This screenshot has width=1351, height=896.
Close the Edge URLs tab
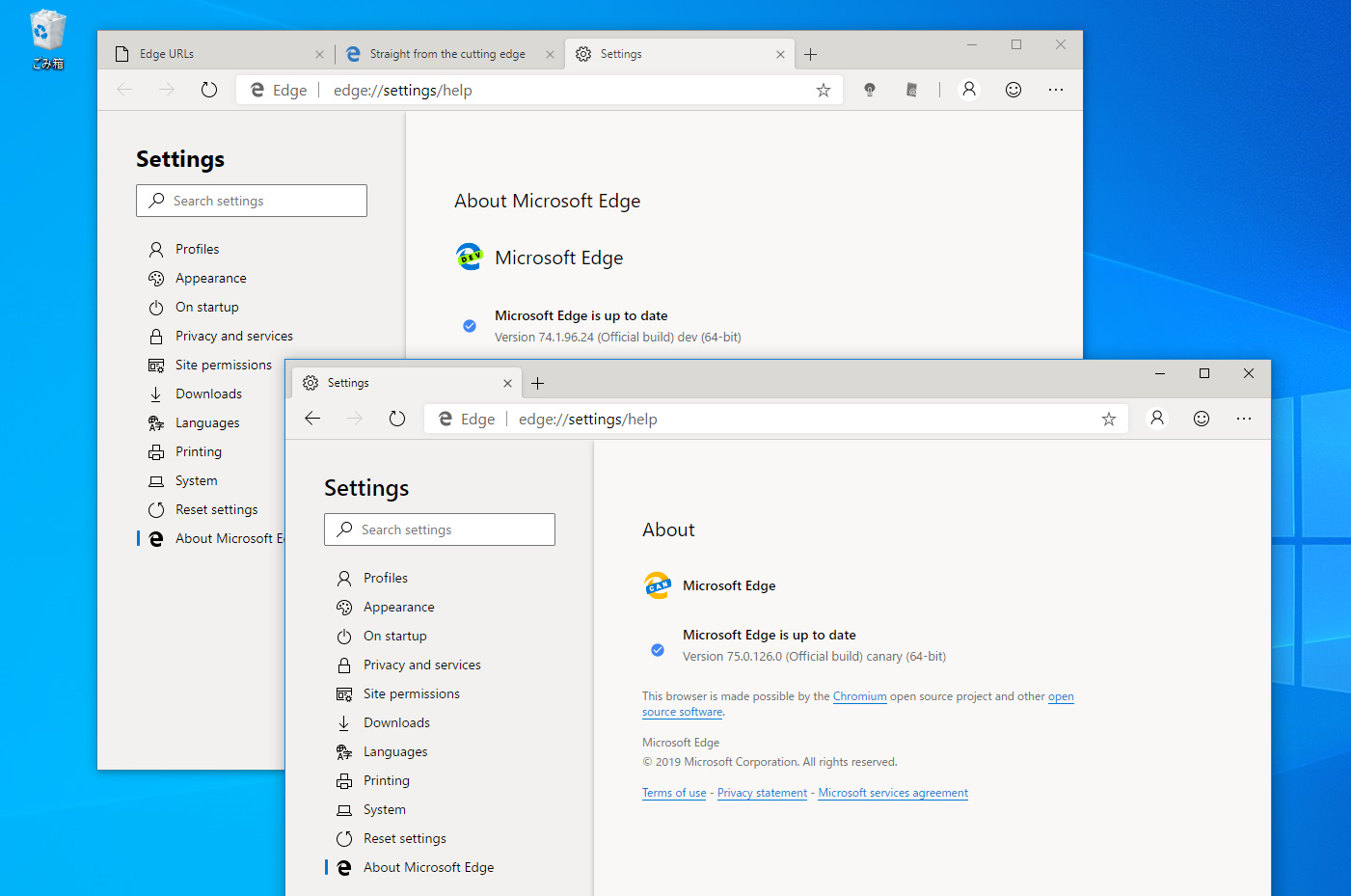point(319,54)
